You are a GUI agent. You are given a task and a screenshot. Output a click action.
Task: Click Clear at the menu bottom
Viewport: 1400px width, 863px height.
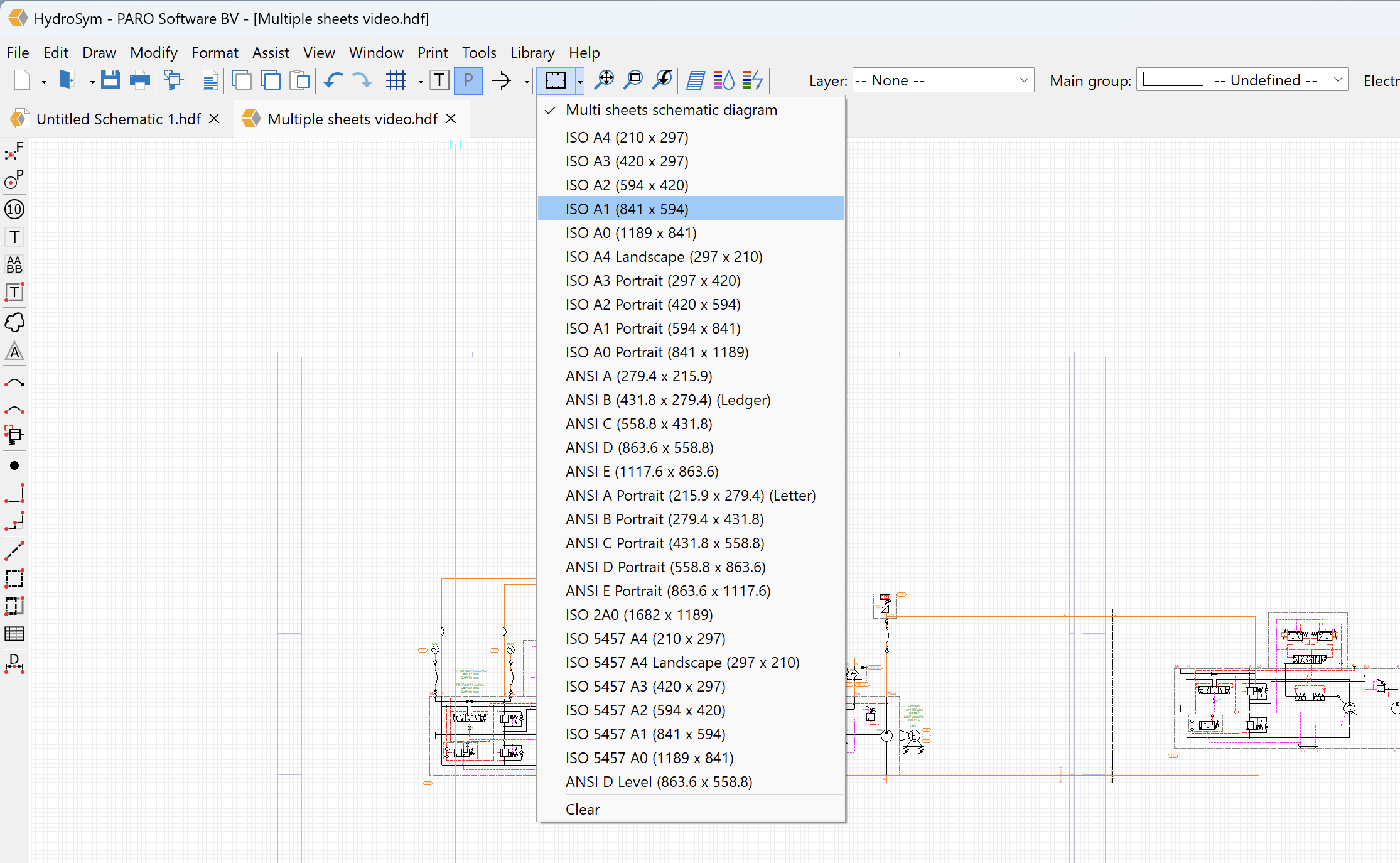pyautogui.click(x=582, y=809)
